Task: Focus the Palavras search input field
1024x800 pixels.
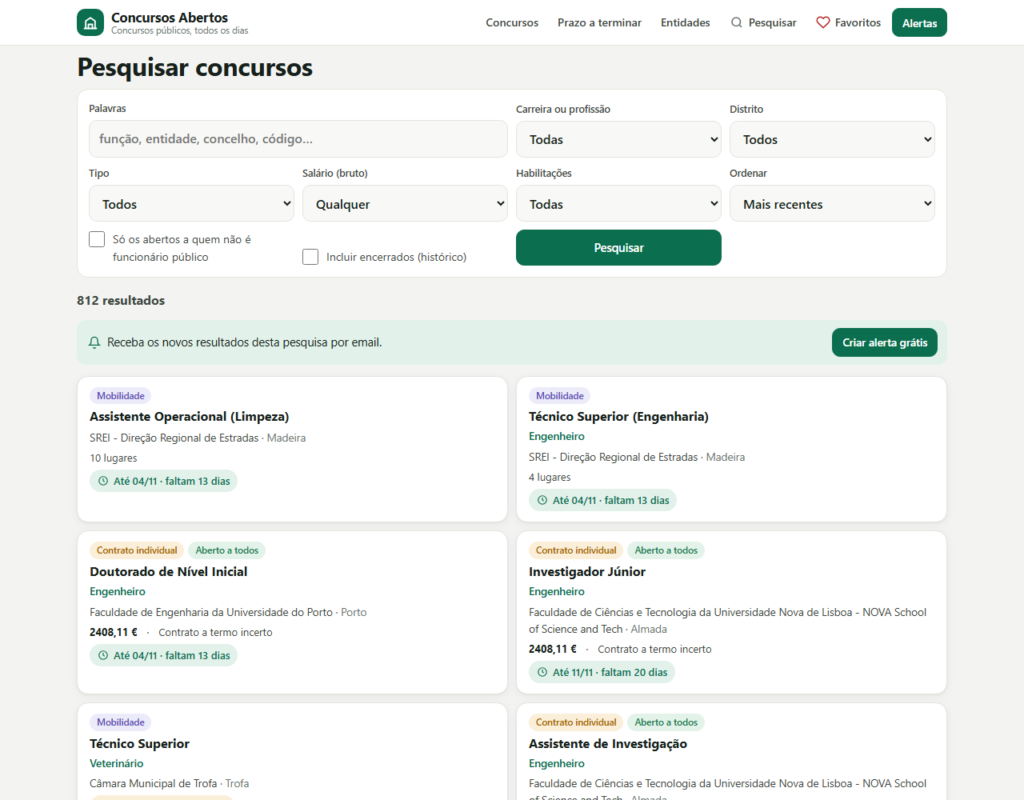Action: point(298,139)
